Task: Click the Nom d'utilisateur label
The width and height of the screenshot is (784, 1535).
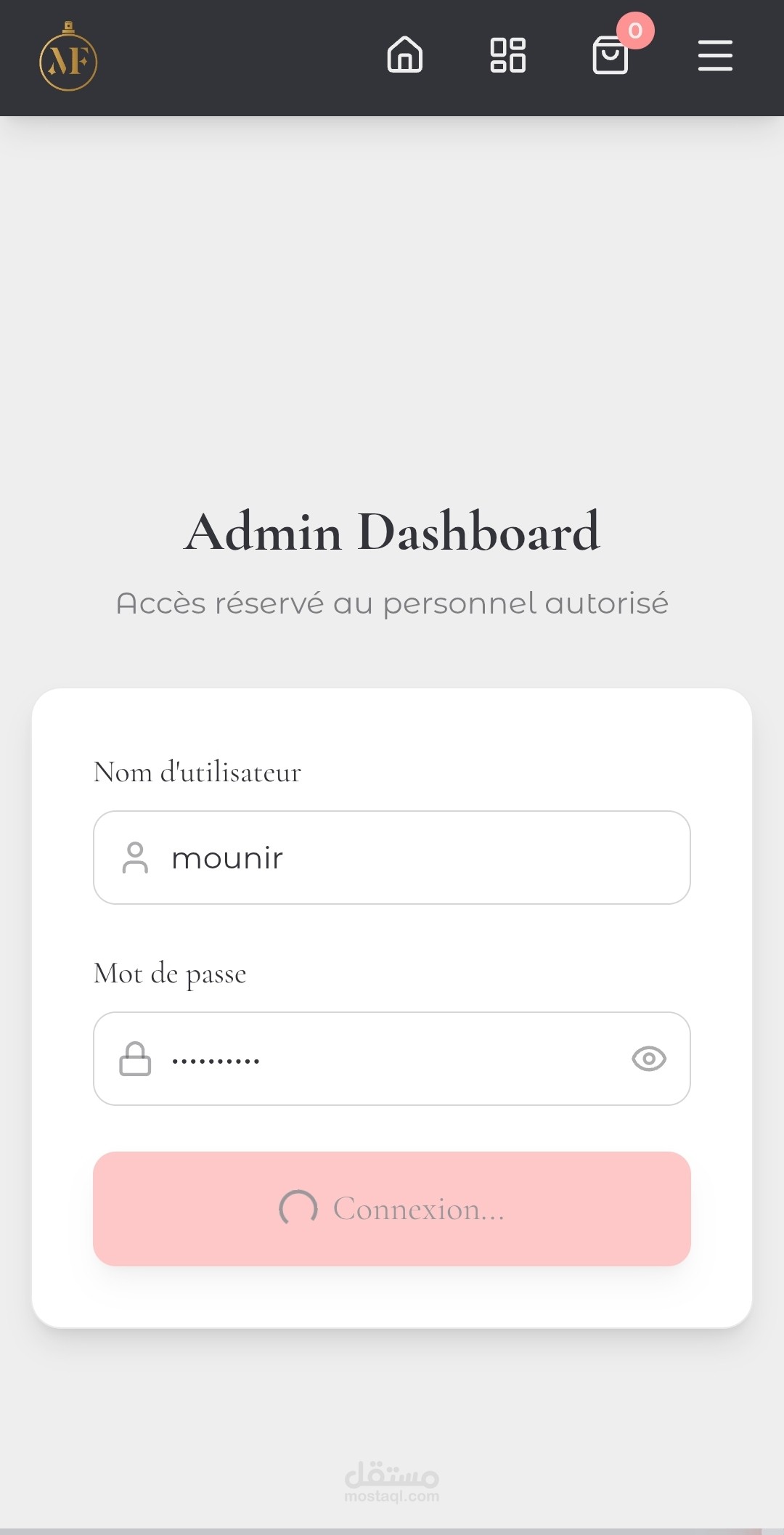Action: point(197,772)
